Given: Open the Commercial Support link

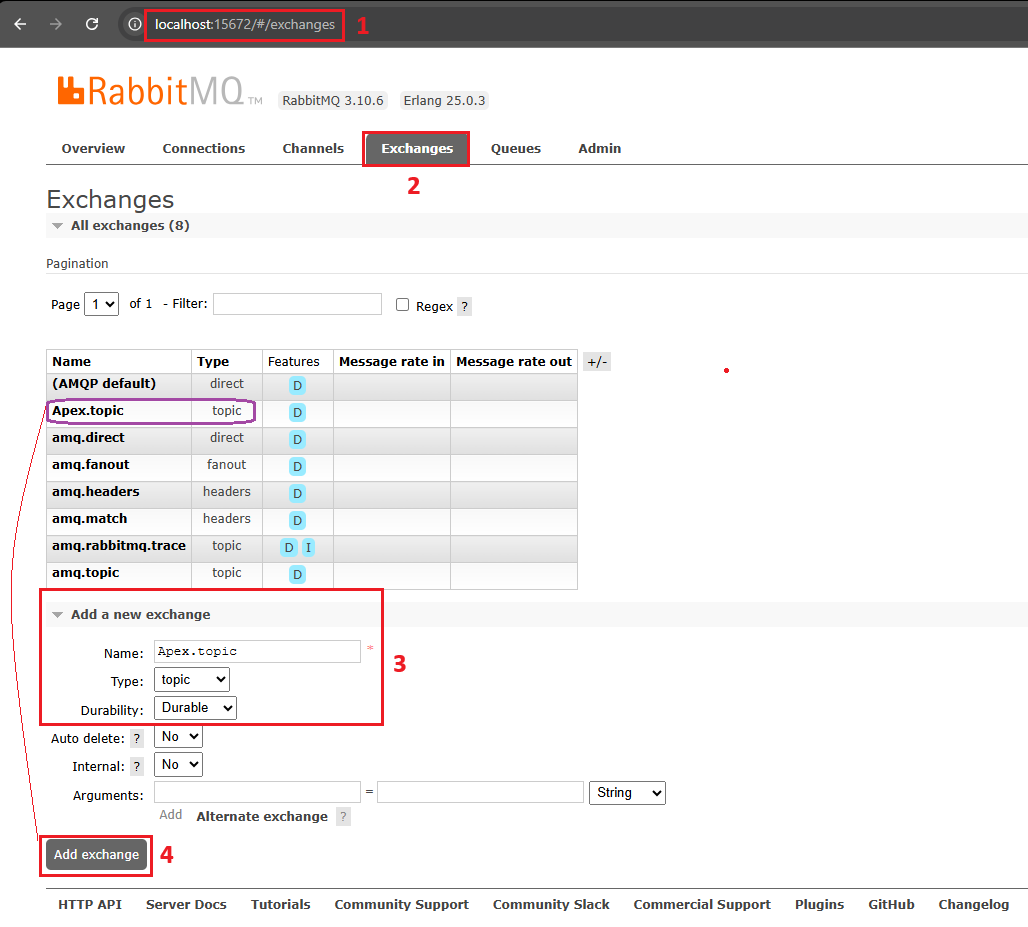Looking at the screenshot, I should pos(702,904).
